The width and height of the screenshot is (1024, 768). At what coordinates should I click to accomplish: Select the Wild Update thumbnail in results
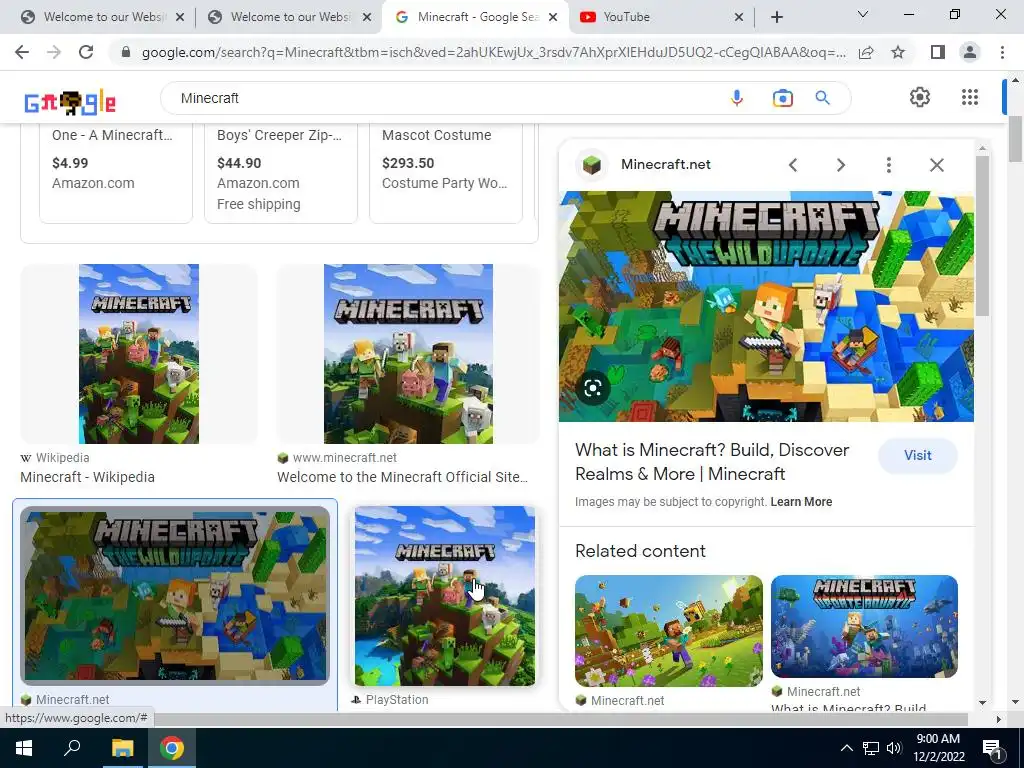click(x=175, y=595)
